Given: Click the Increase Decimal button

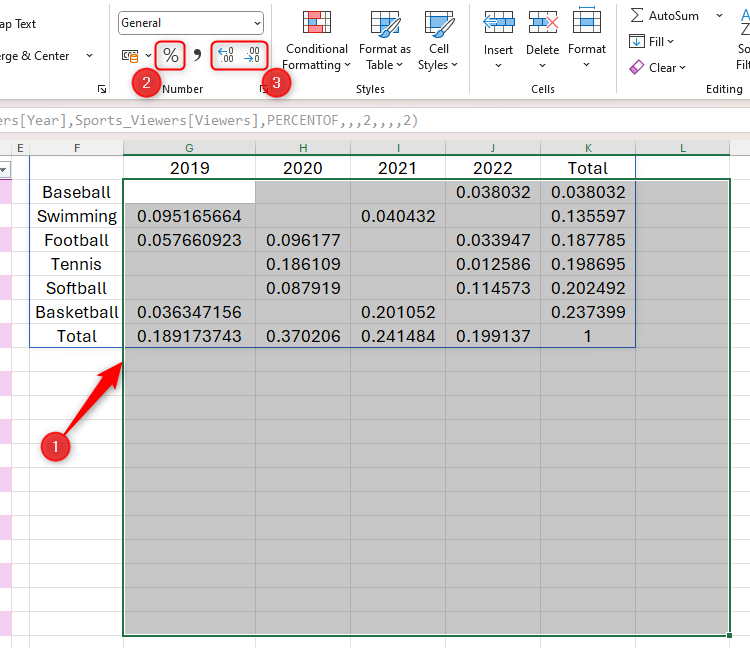Looking at the screenshot, I should click(226, 56).
